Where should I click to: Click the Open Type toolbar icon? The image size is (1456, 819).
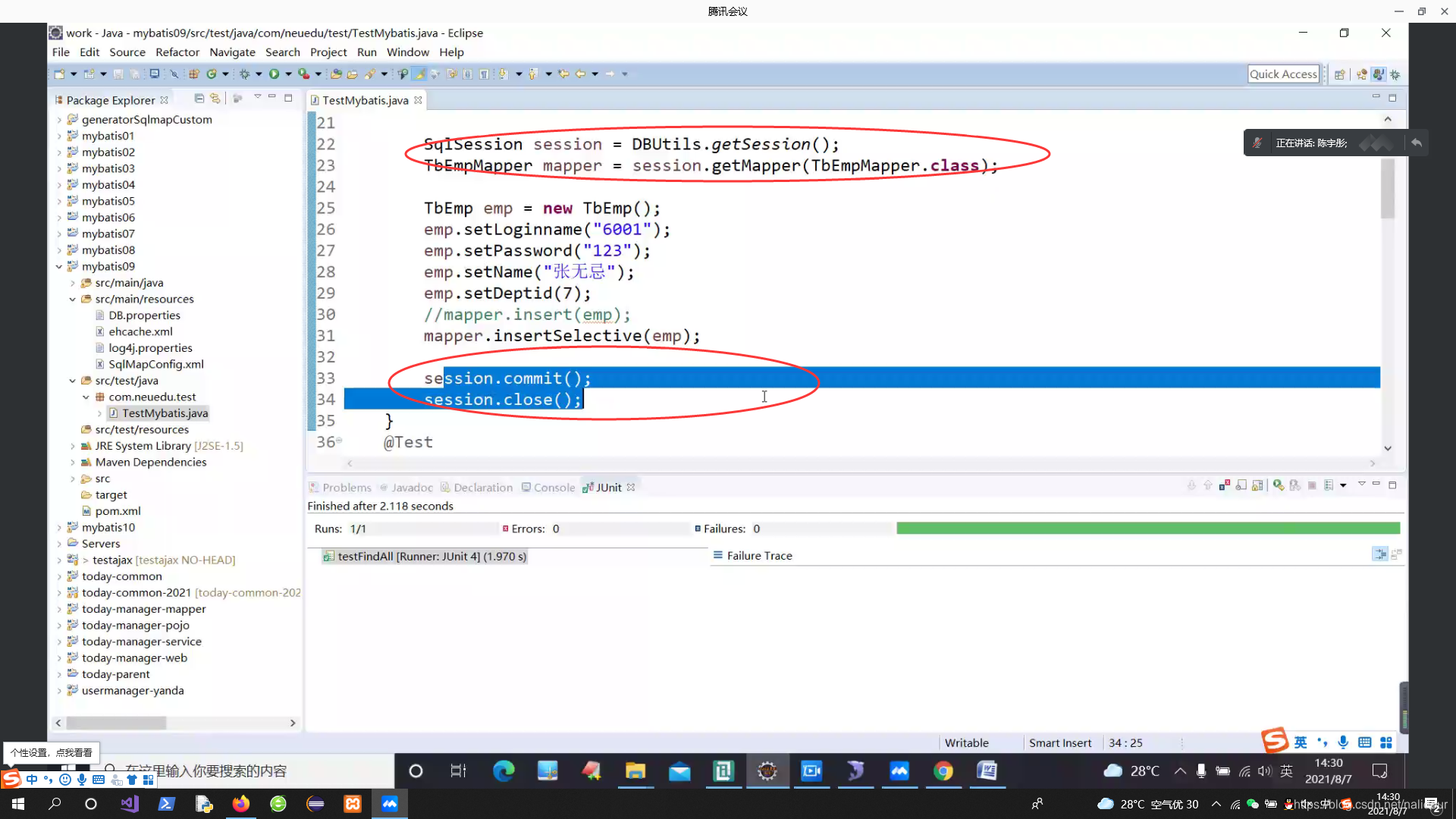pos(336,74)
